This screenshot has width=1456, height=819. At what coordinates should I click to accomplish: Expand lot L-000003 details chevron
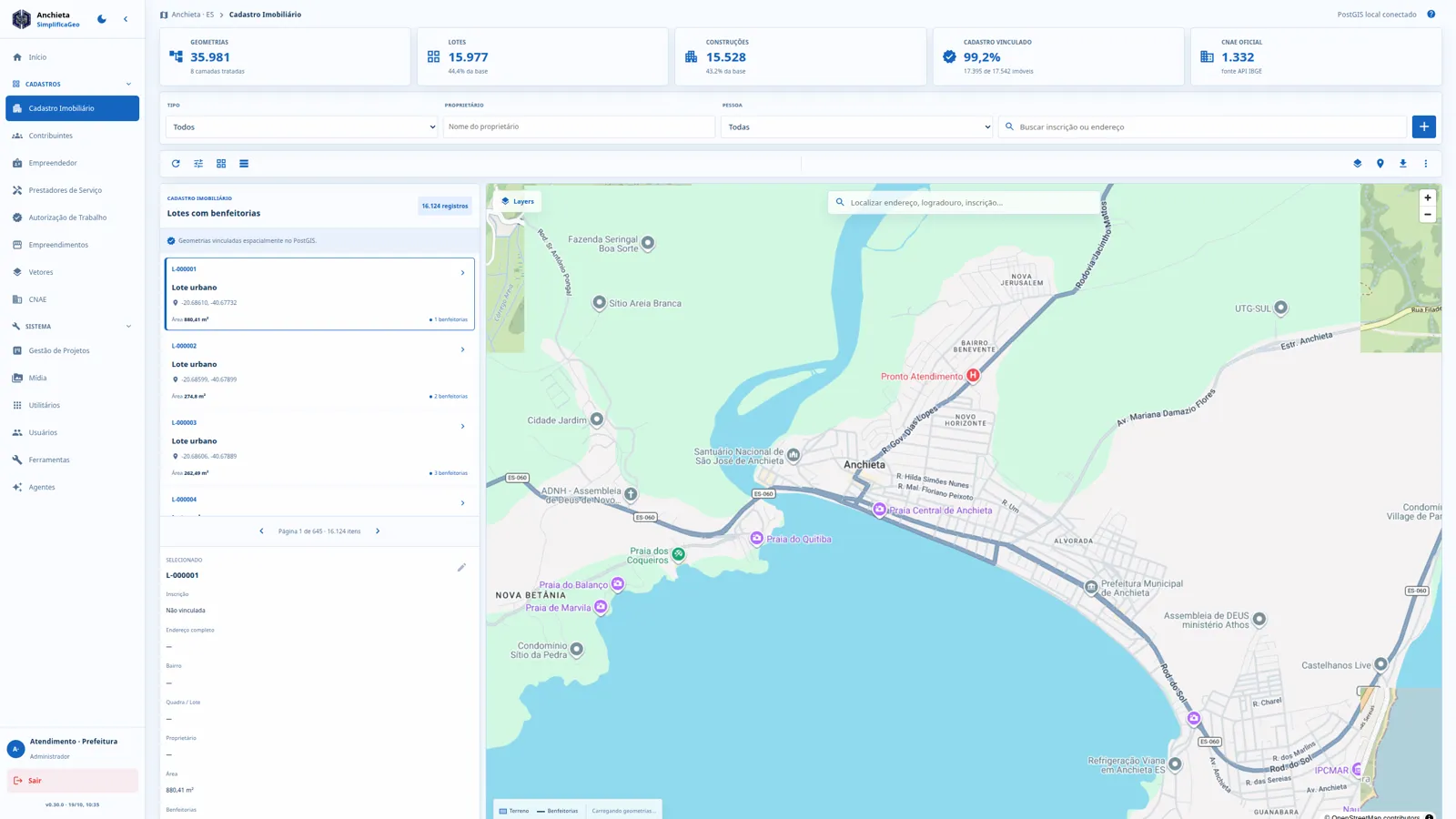tap(462, 426)
